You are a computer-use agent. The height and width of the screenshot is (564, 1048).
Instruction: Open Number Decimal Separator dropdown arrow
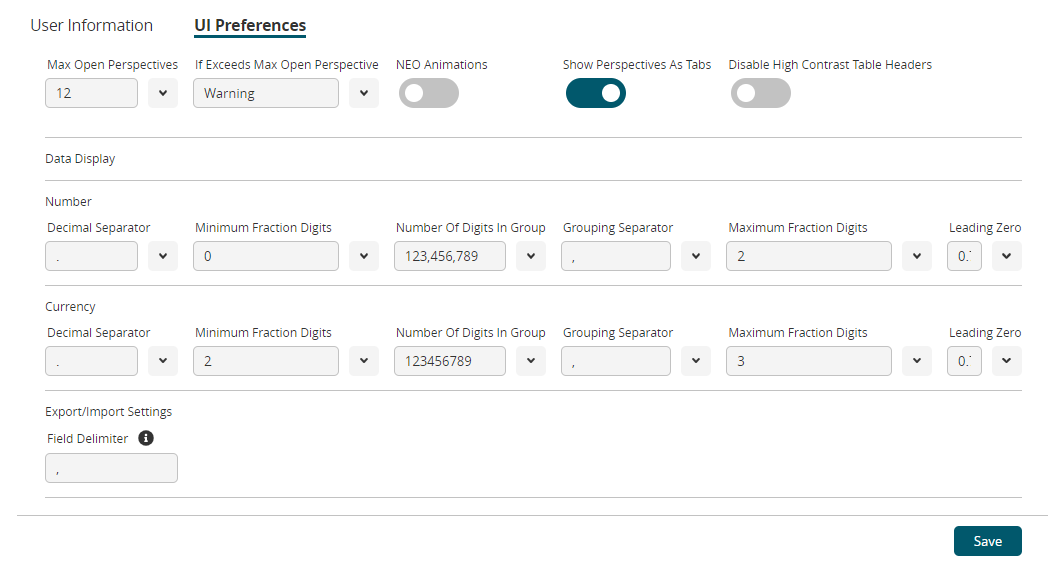click(x=163, y=256)
